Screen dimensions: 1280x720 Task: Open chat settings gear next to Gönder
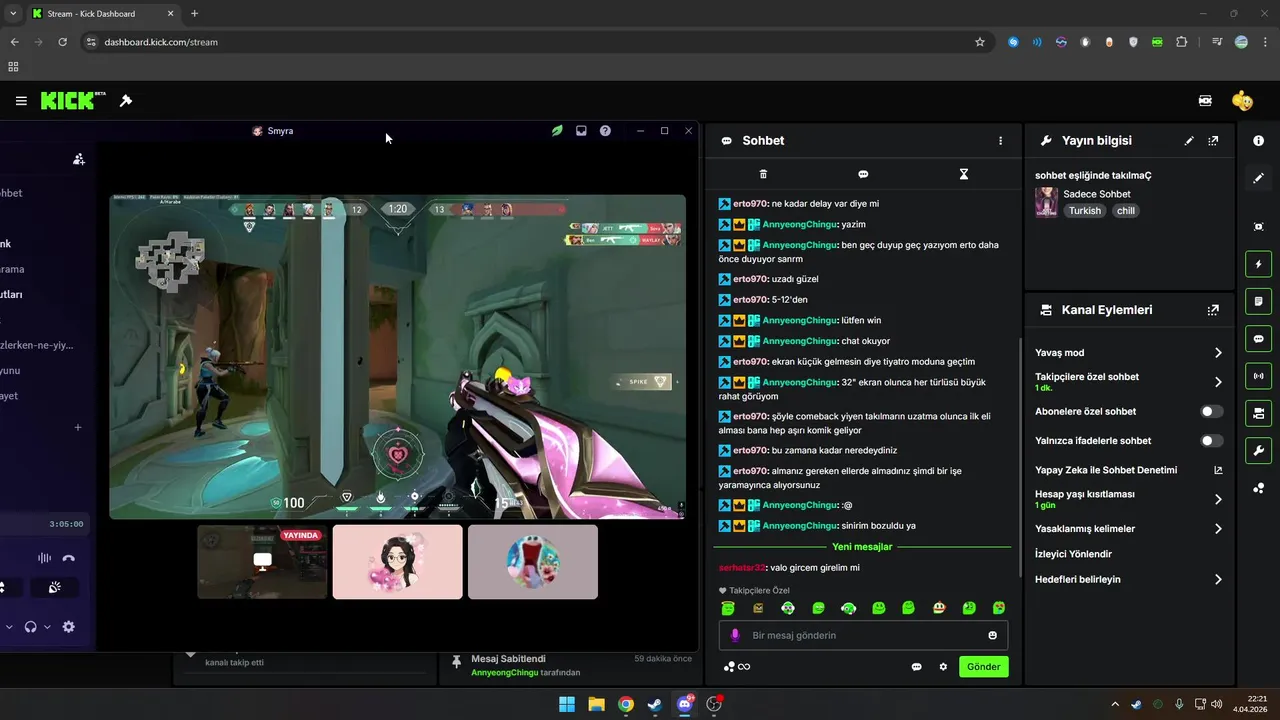tap(943, 667)
